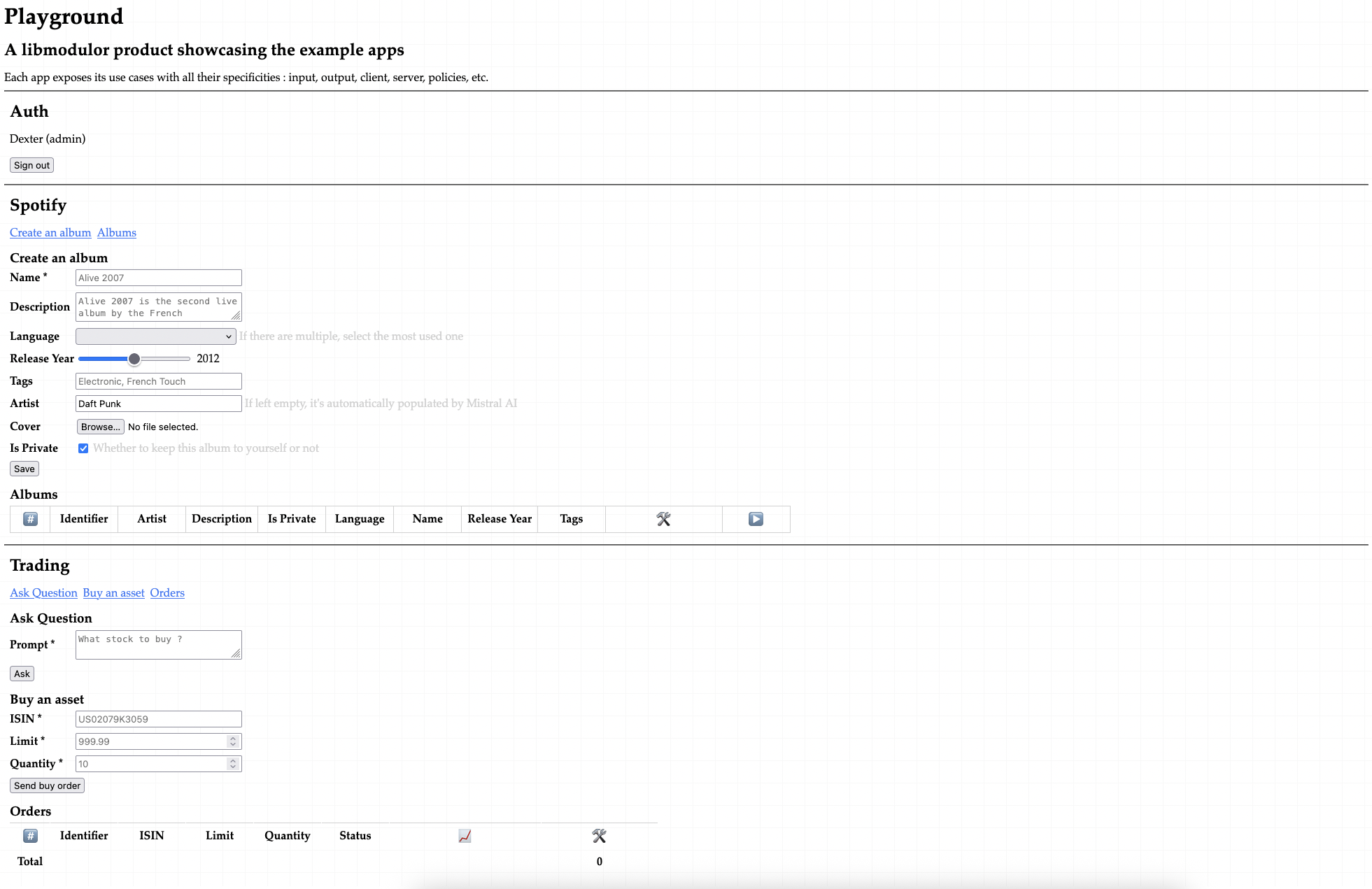
Task: Click Browse to choose a cover file
Action: coord(100,427)
